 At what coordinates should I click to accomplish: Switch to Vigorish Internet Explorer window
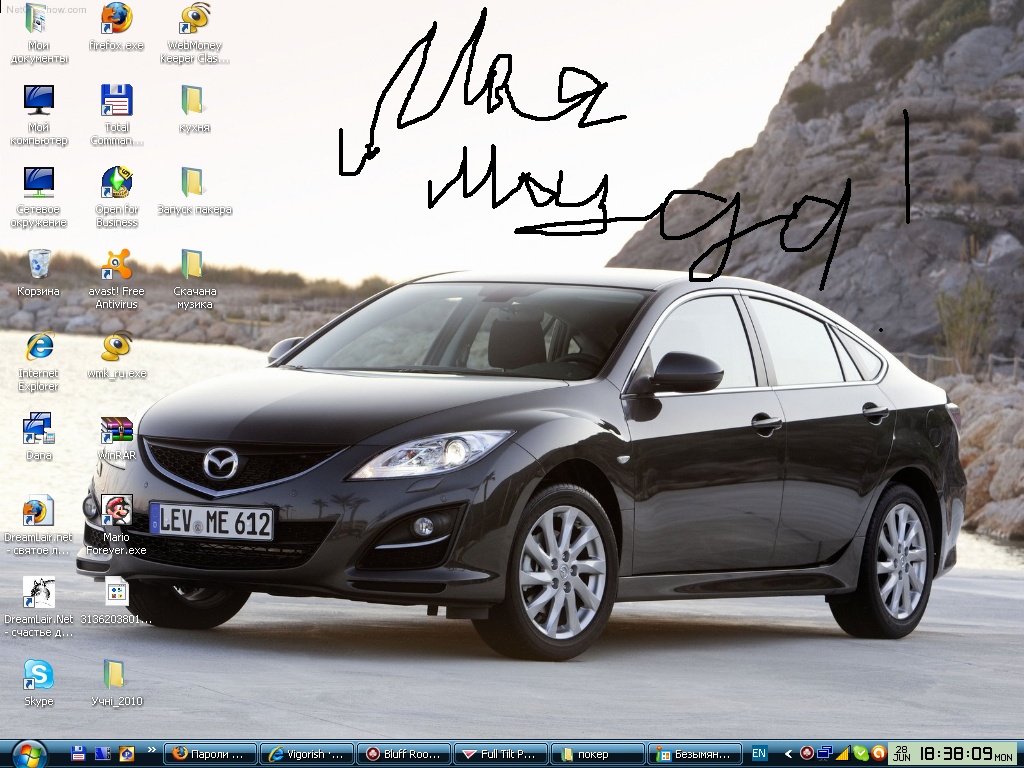pos(307,754)
